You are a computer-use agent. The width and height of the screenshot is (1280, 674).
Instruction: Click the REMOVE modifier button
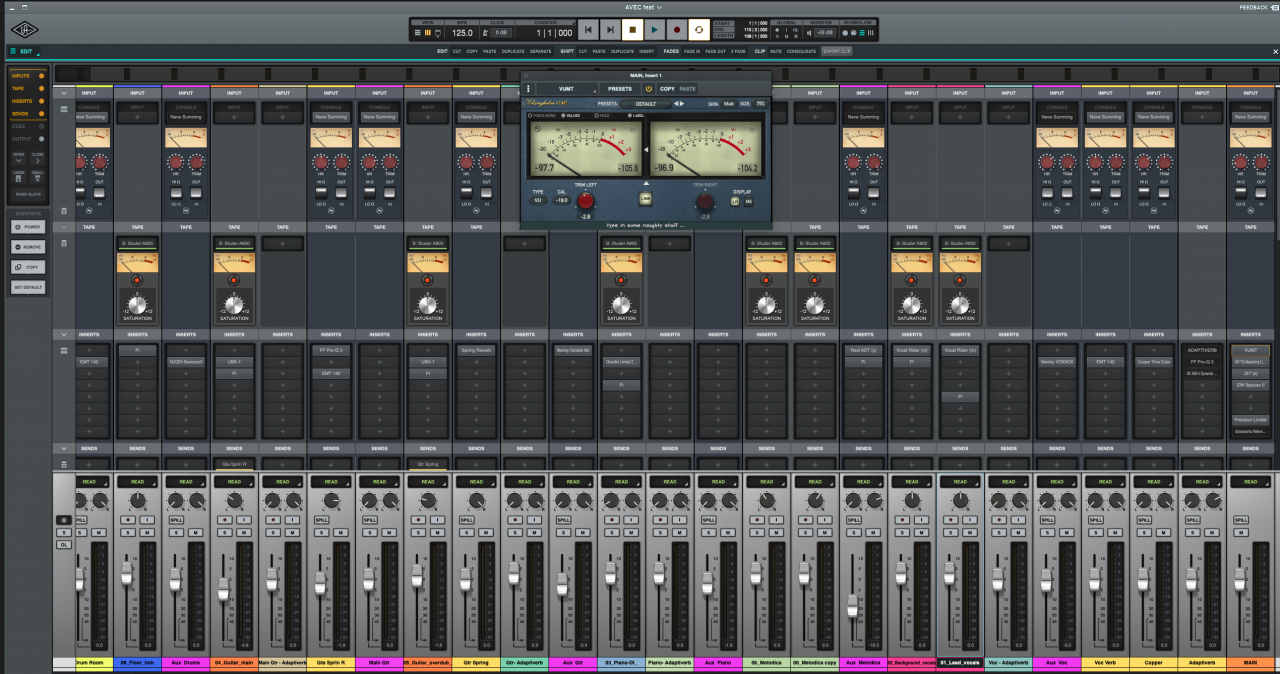pos(27,246)
